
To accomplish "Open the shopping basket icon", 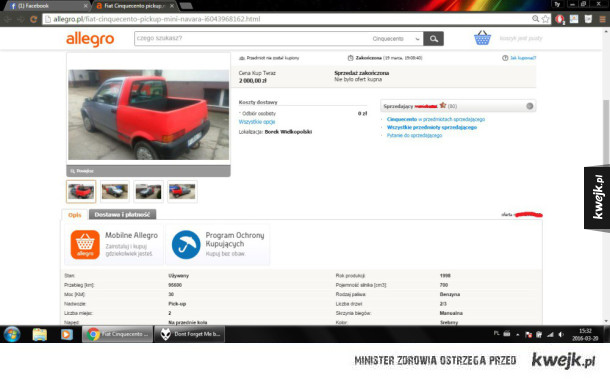I will [x=482, y=38].
